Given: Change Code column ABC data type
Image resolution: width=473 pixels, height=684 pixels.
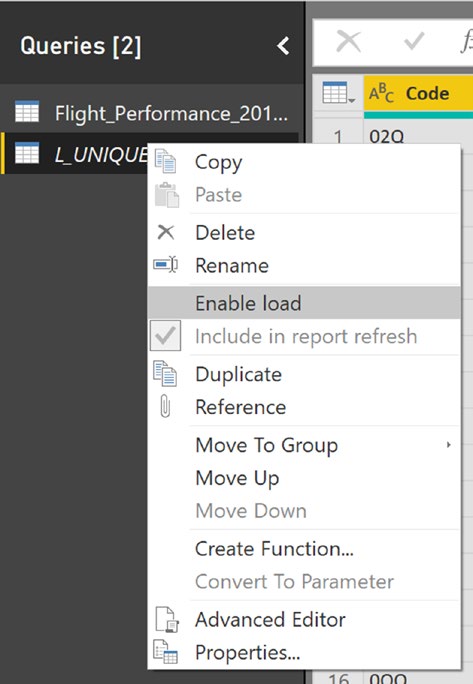Looking at the screenshot, I should click(x=381, y=93).
